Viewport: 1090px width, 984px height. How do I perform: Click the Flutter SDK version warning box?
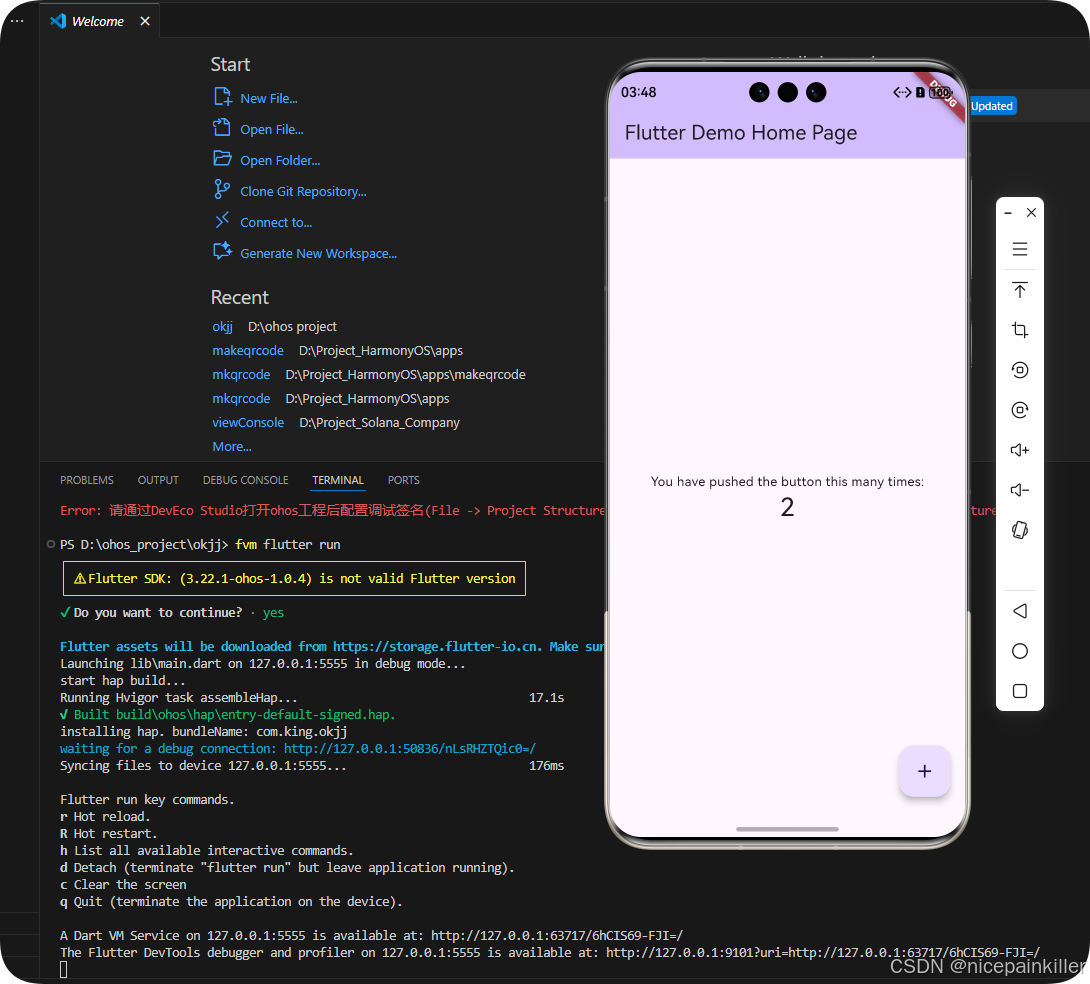point(294,578)
